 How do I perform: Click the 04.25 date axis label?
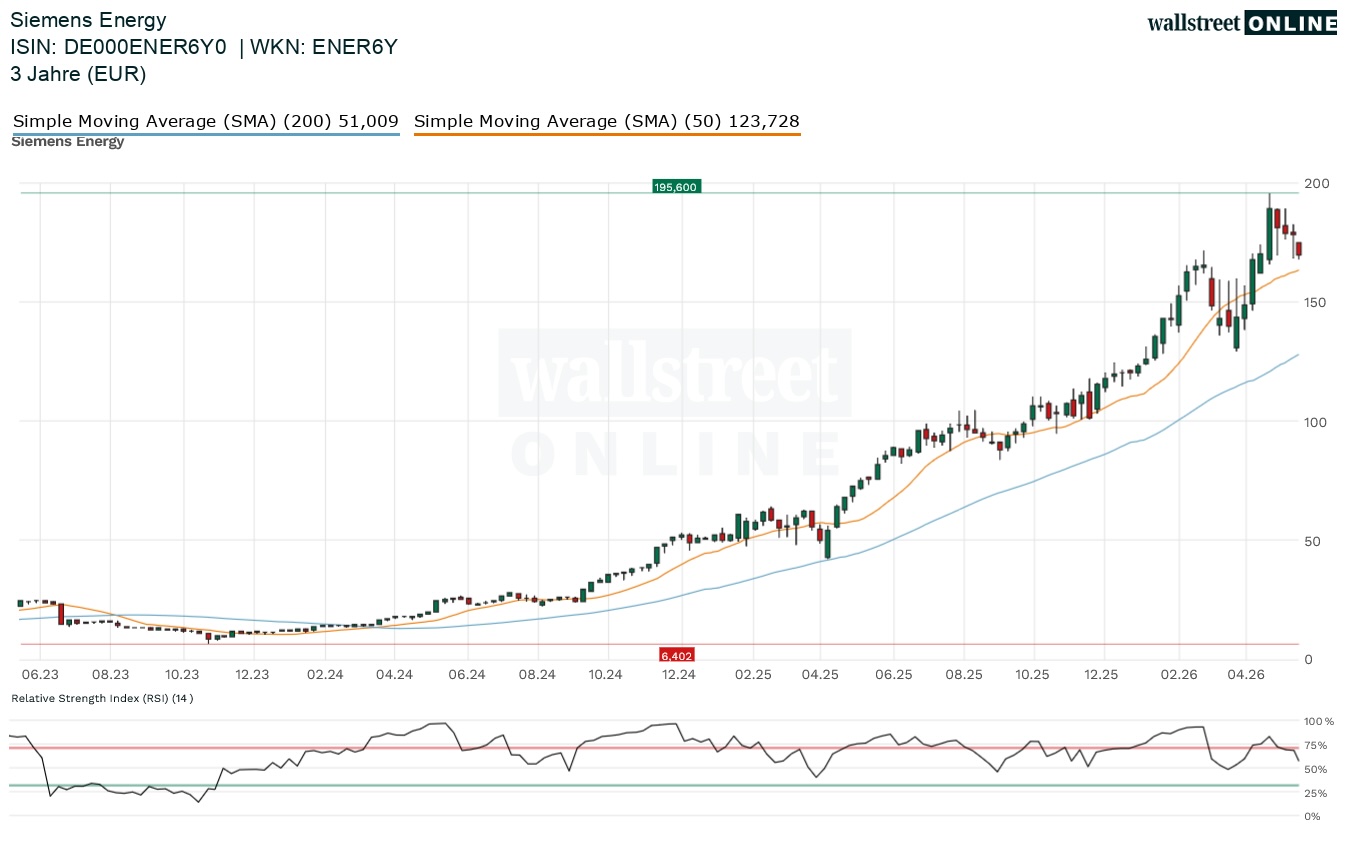click(x=820, y=675)
